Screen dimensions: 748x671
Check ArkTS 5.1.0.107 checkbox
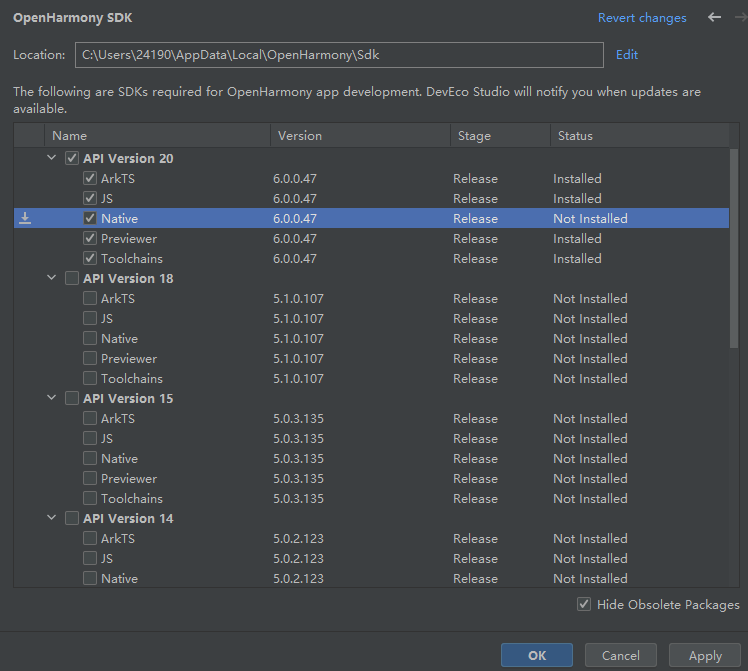(90, 299)
